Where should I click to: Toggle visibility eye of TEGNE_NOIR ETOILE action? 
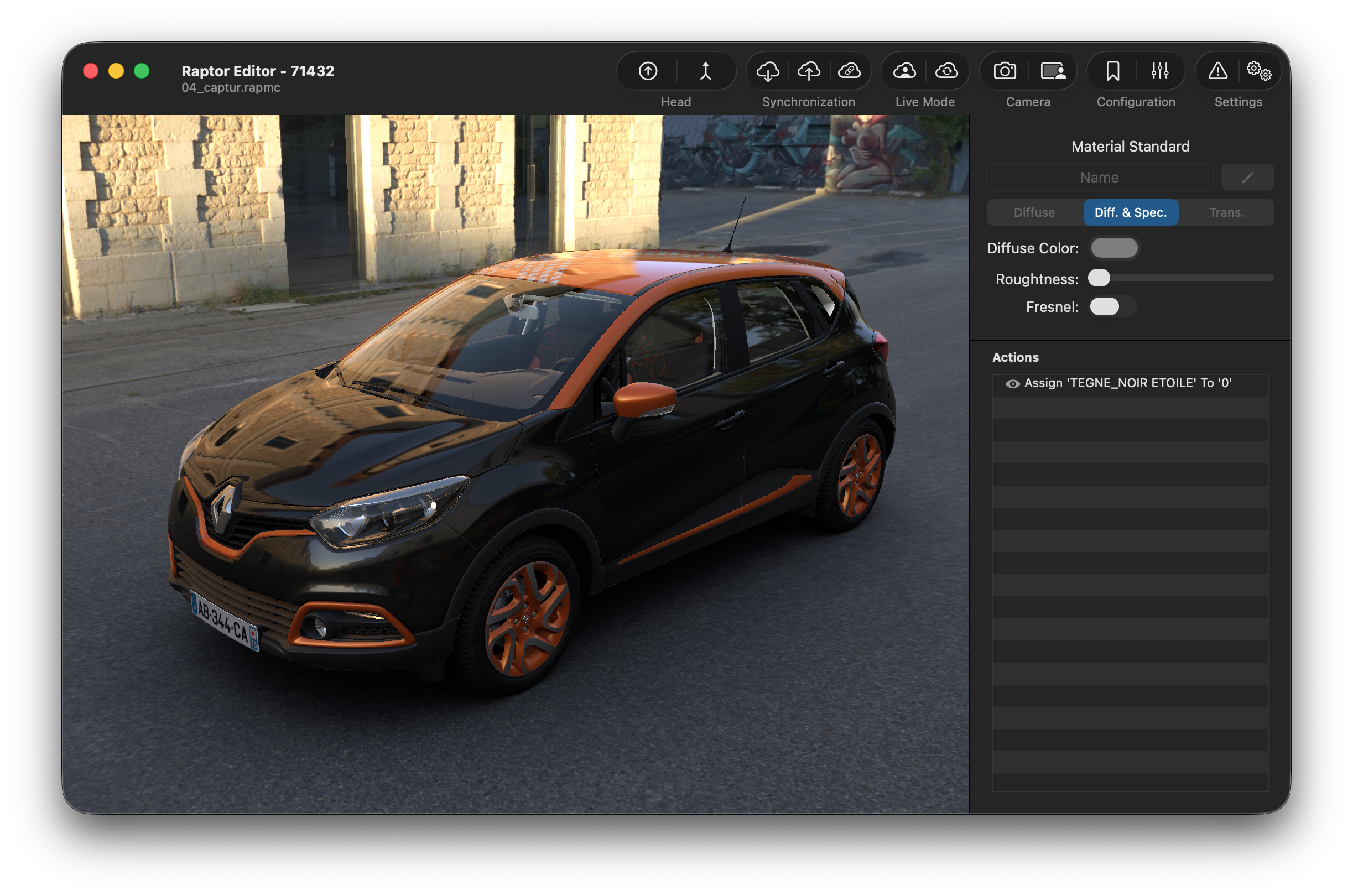click(x=1012, y=384)
